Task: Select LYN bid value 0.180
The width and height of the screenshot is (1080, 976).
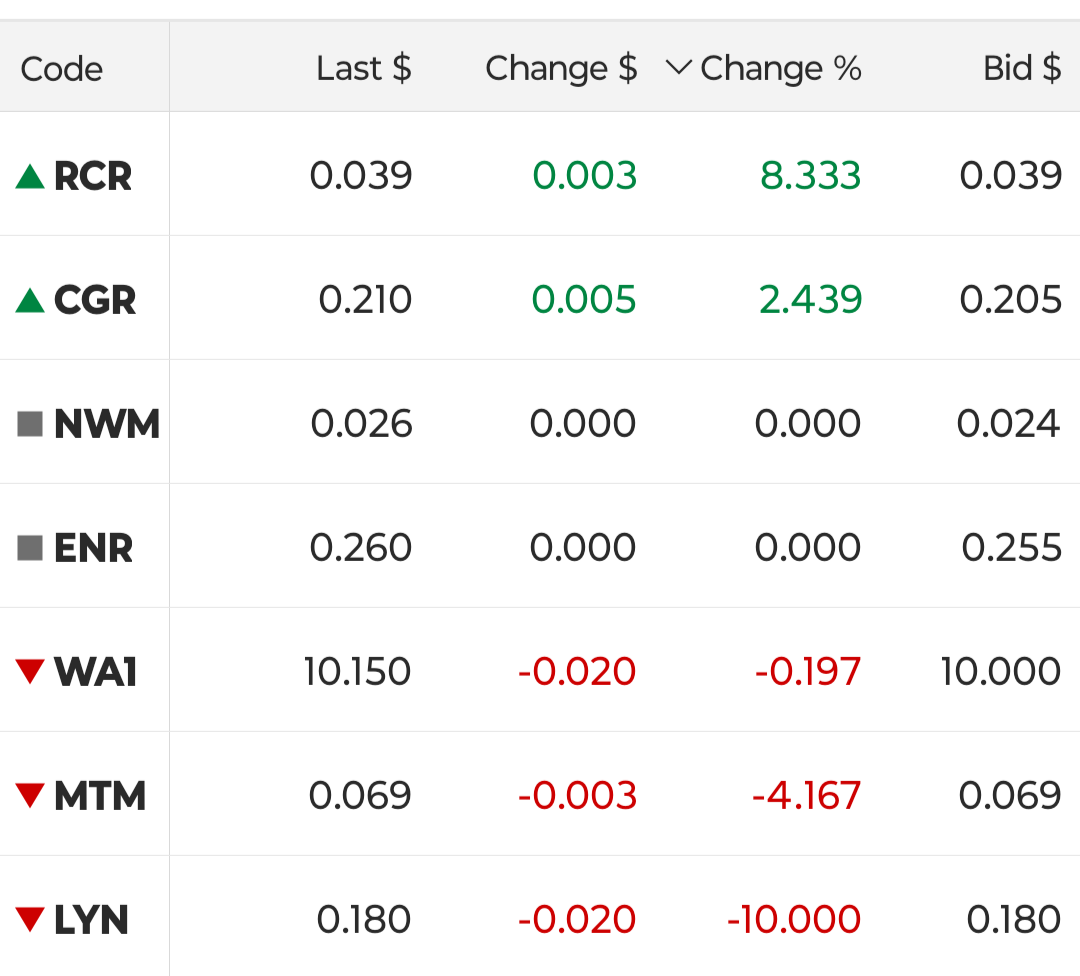Action: 1013,920
